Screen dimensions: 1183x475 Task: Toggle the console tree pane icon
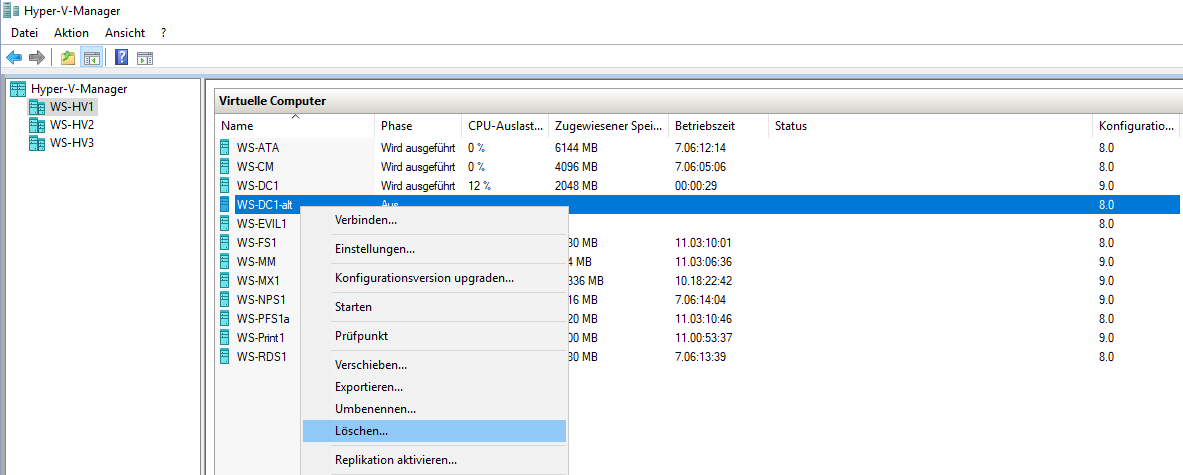(x=91, y=57)
